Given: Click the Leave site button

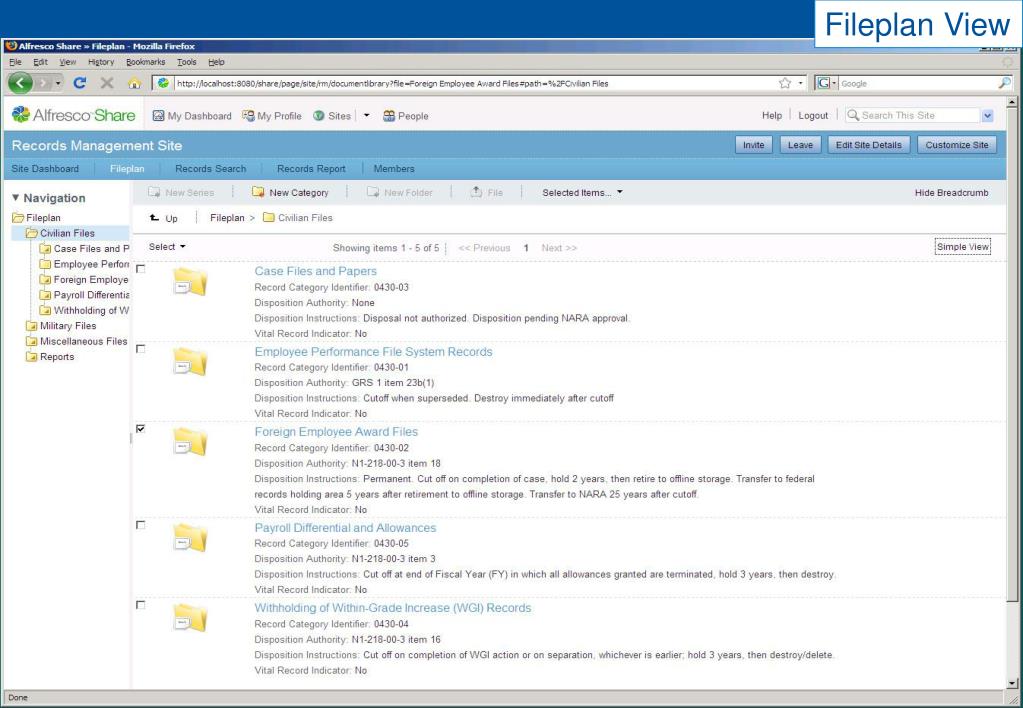Looking at the screenshot, I should [801, 145].
